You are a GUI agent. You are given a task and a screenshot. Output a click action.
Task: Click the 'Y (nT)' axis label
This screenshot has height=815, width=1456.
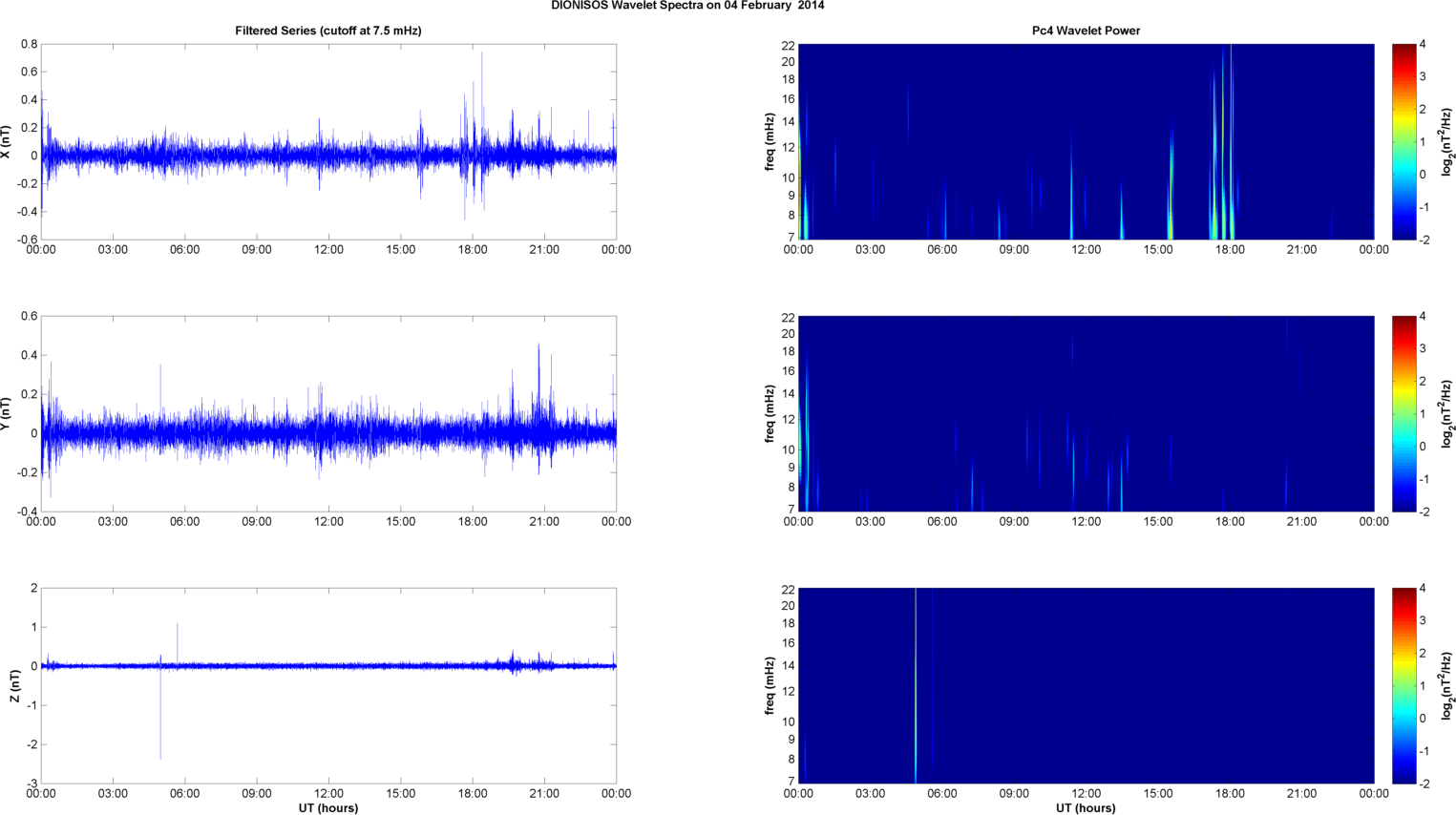pos(7,413)
